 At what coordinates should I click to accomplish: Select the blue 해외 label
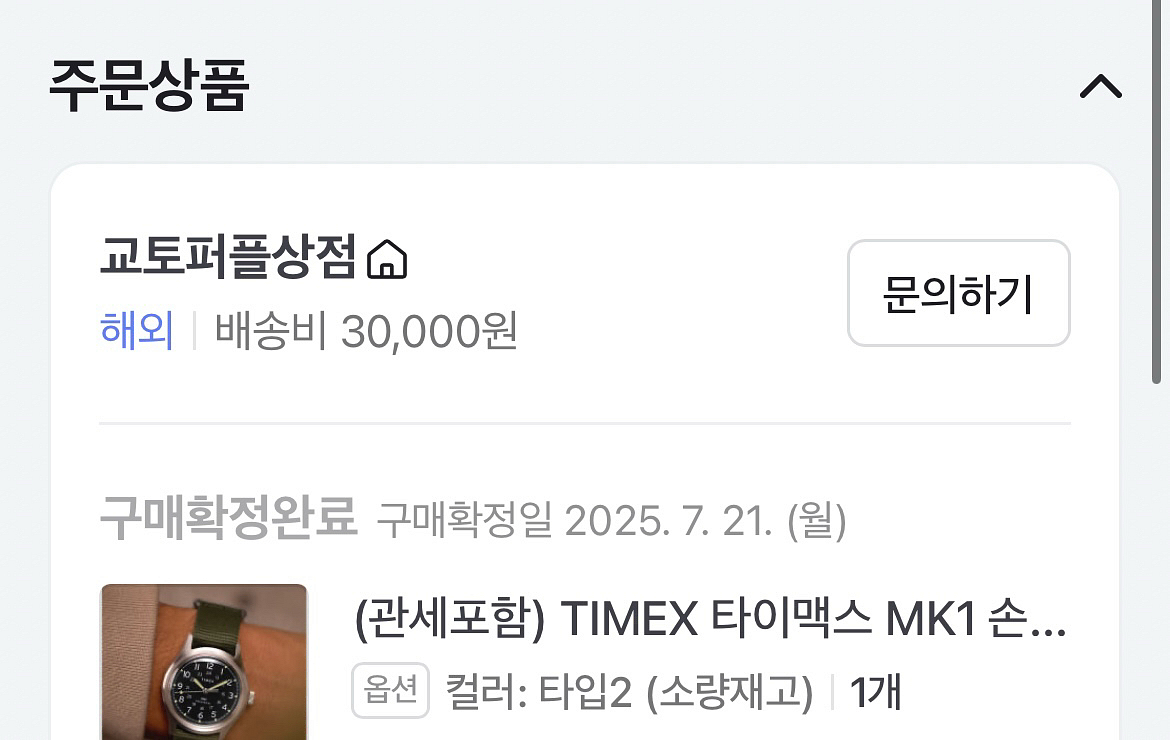pos(137,330)
